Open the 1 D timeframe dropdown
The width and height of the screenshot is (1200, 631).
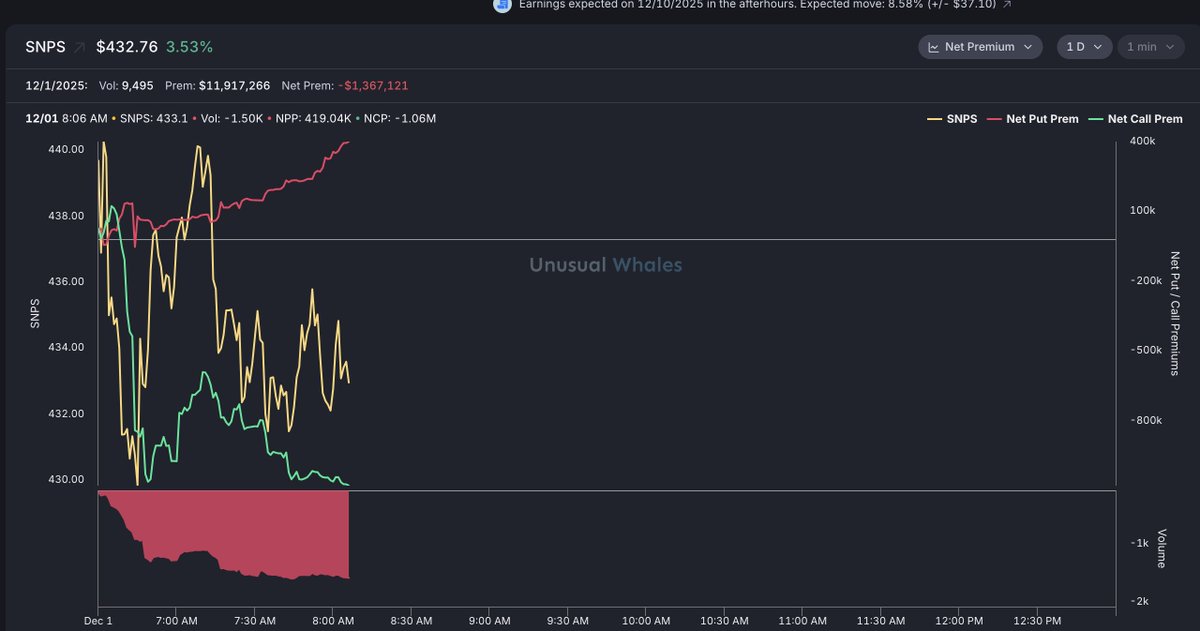1083,47
